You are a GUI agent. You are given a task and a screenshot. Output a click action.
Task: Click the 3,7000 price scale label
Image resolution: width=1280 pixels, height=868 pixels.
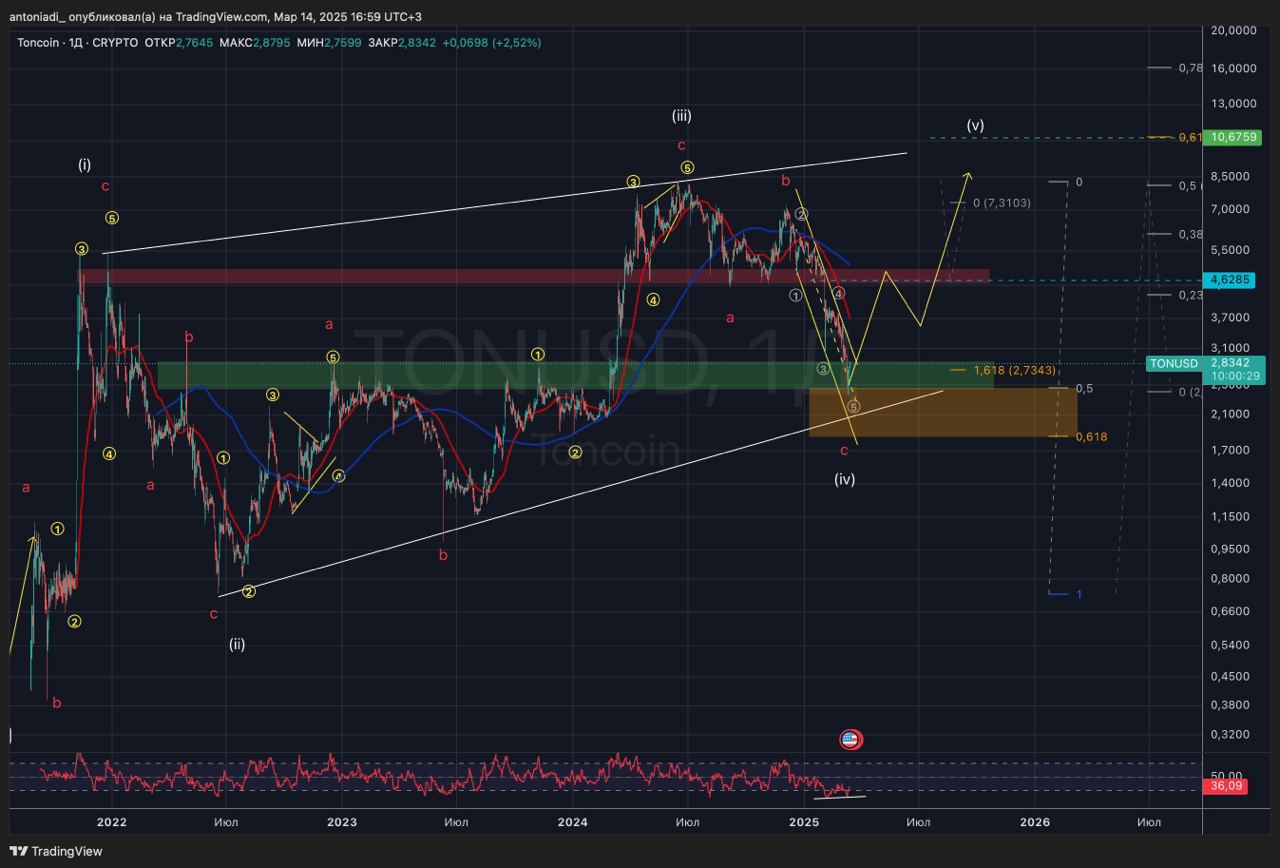click(x=1230, y=317)
